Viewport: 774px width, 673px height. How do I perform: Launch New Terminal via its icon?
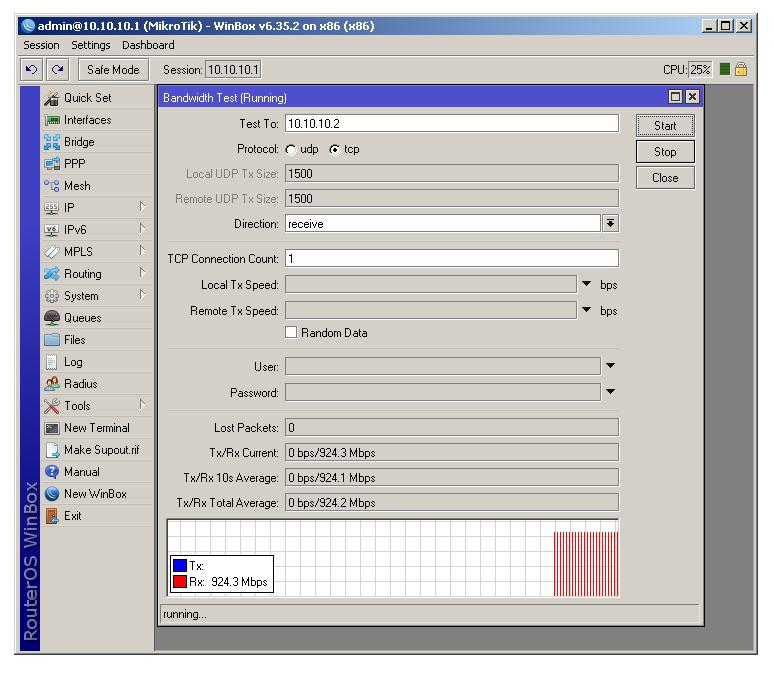pos(52,428)
